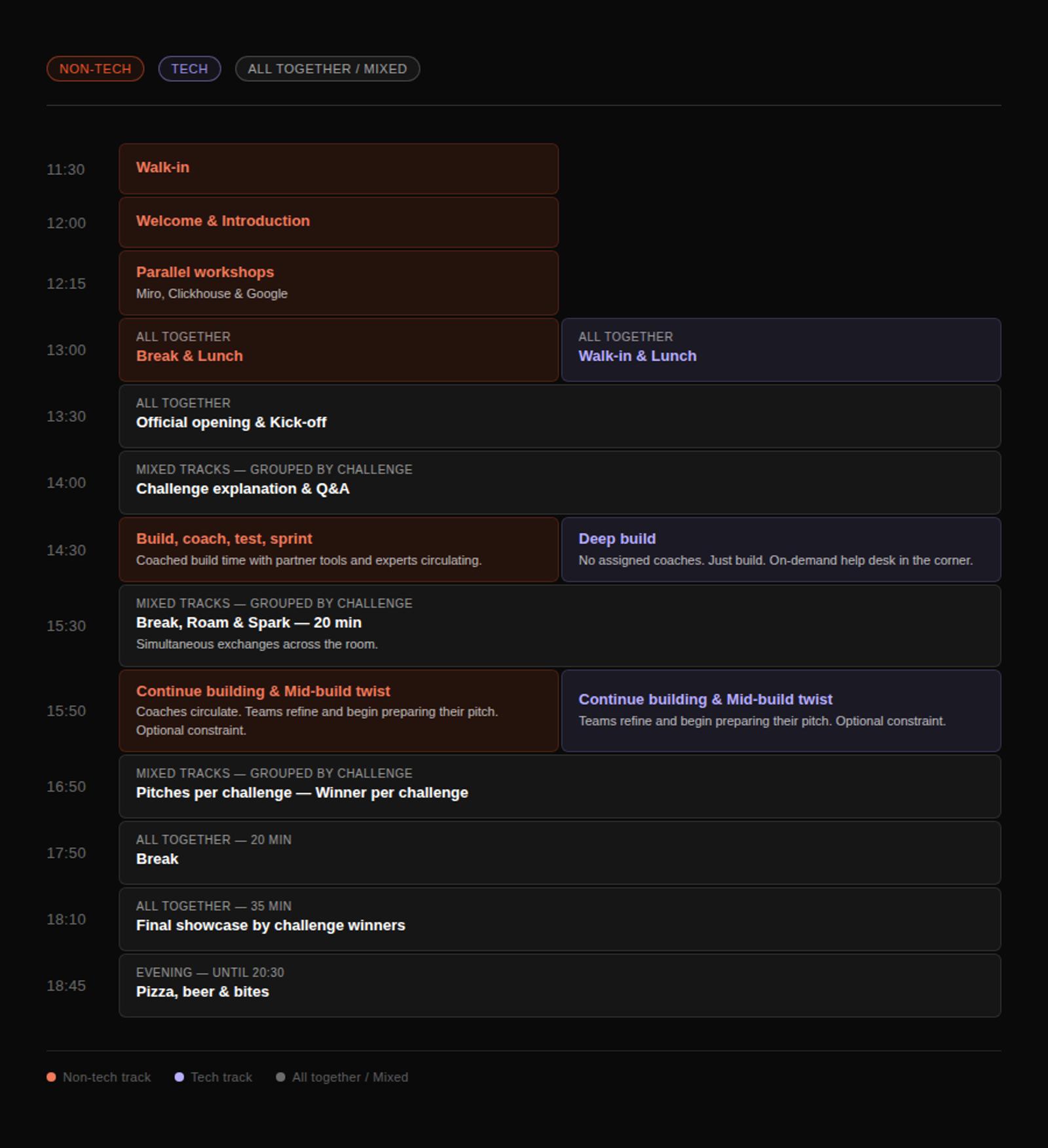Screen dimensions: 1048x1148
Task: Select the Deep build session card
Action: 780,549
